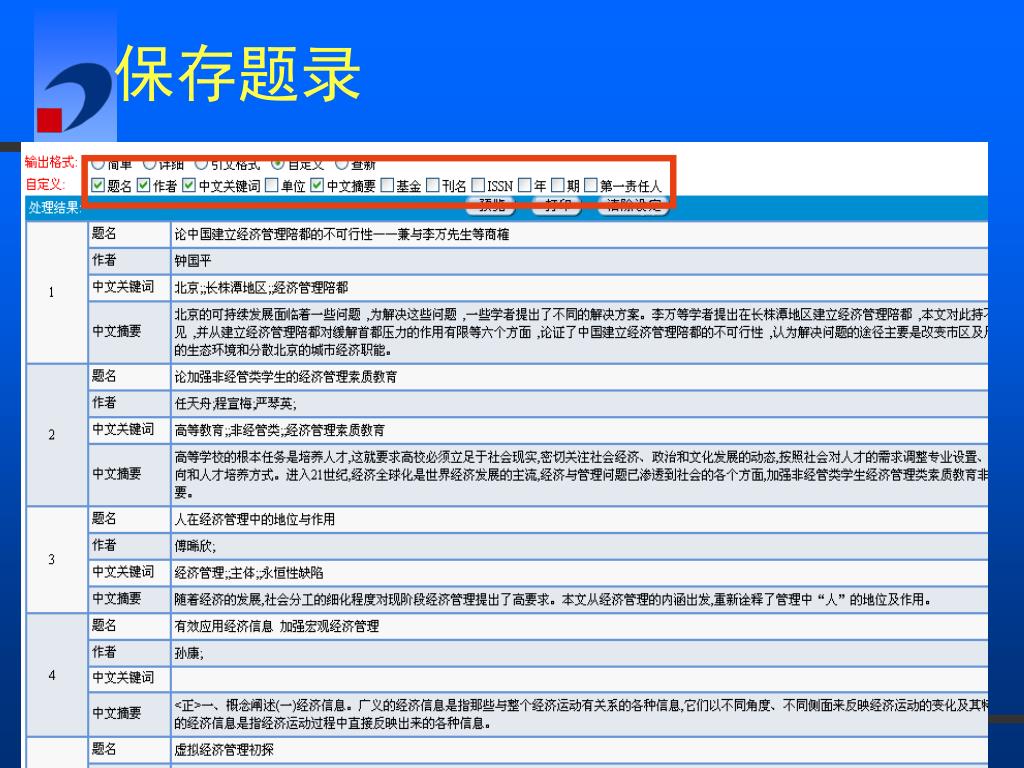This screenshot has height=768, width=1024.
Task: Click record number 4 cell
Action: pyautogui.click(x=57, y=675)
